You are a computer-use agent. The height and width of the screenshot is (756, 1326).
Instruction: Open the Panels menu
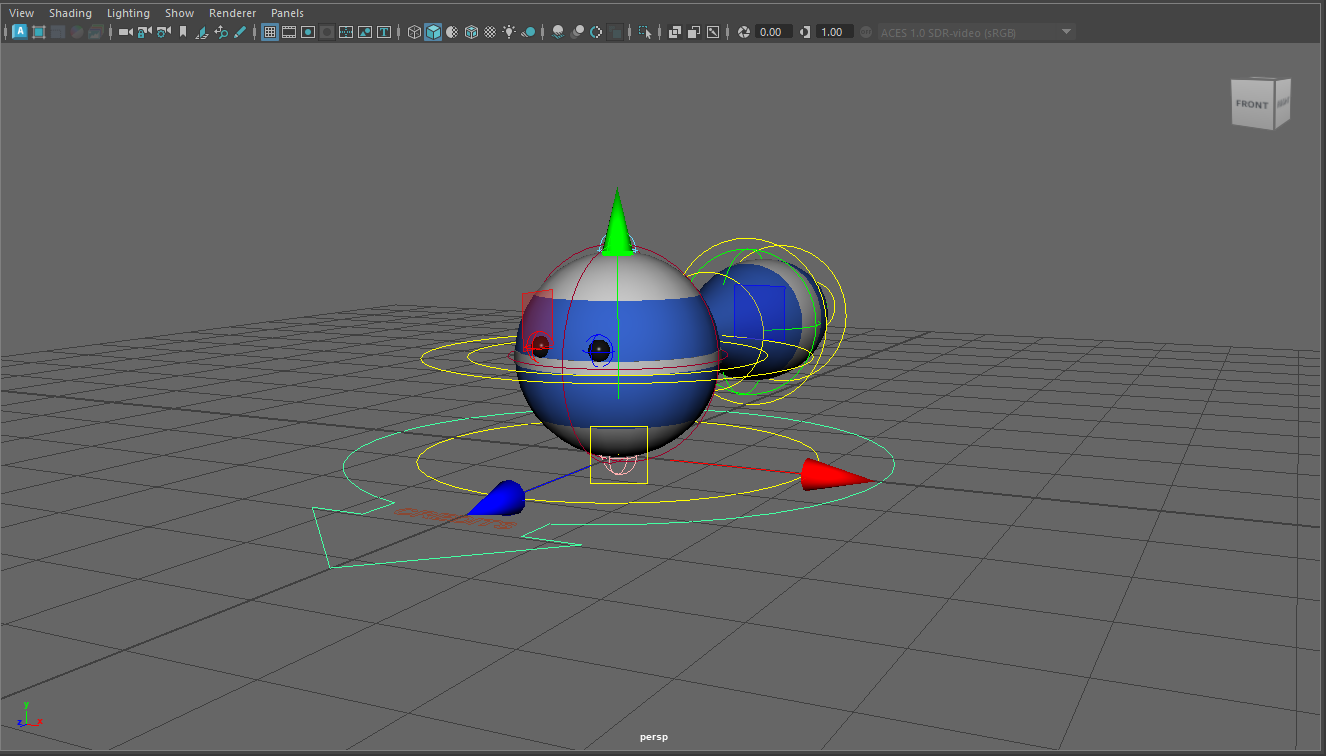287,13
